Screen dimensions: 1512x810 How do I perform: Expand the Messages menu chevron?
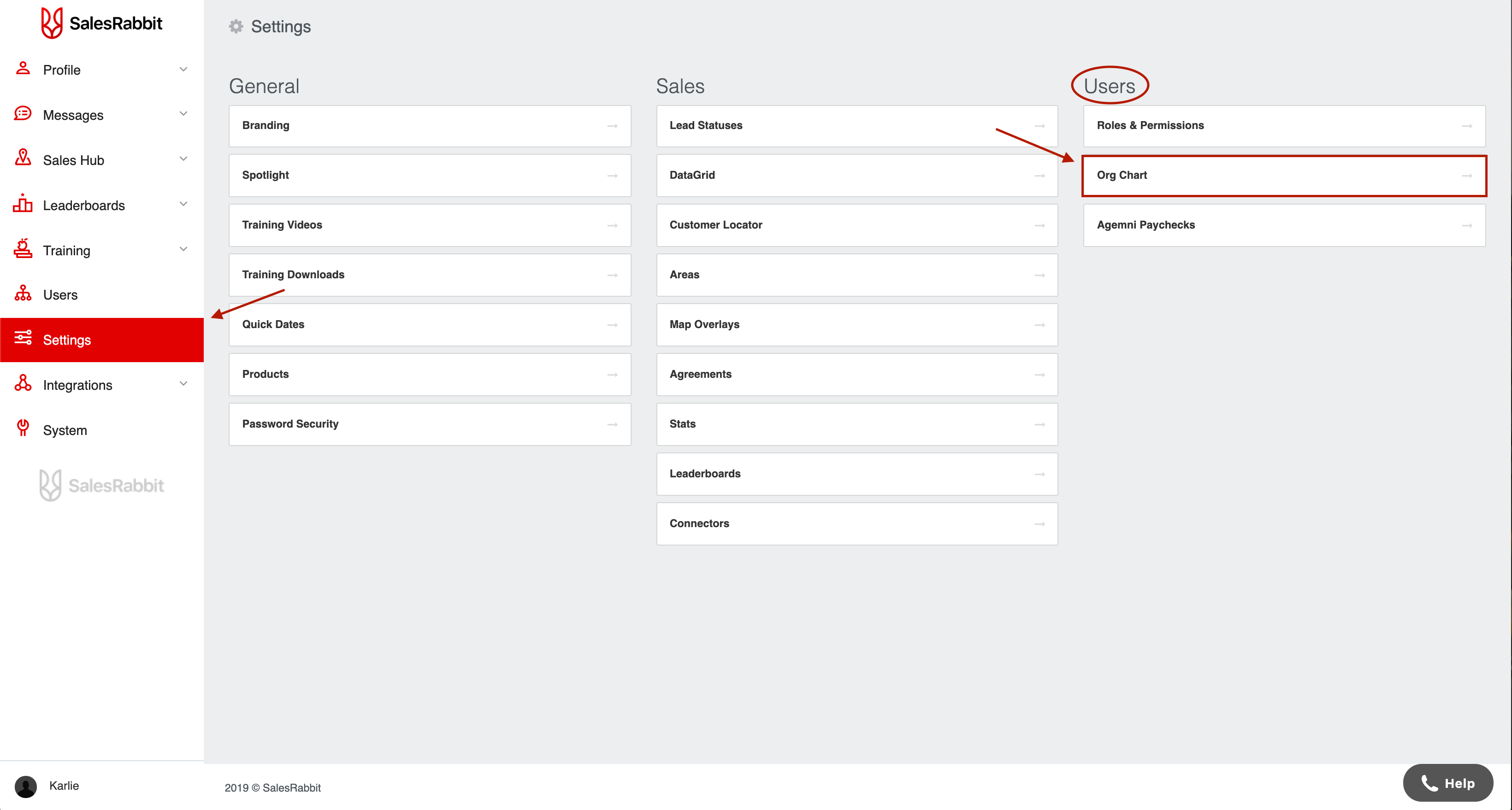tap(183, 114)
